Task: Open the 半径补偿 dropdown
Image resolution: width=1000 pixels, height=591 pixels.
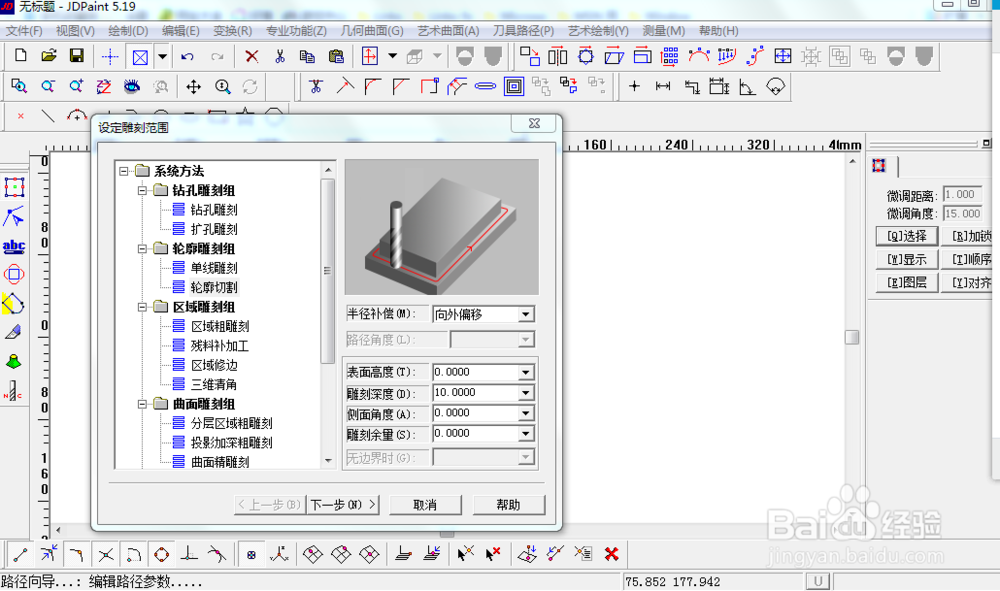Action: pyautogui.click(x=526, y=314)
